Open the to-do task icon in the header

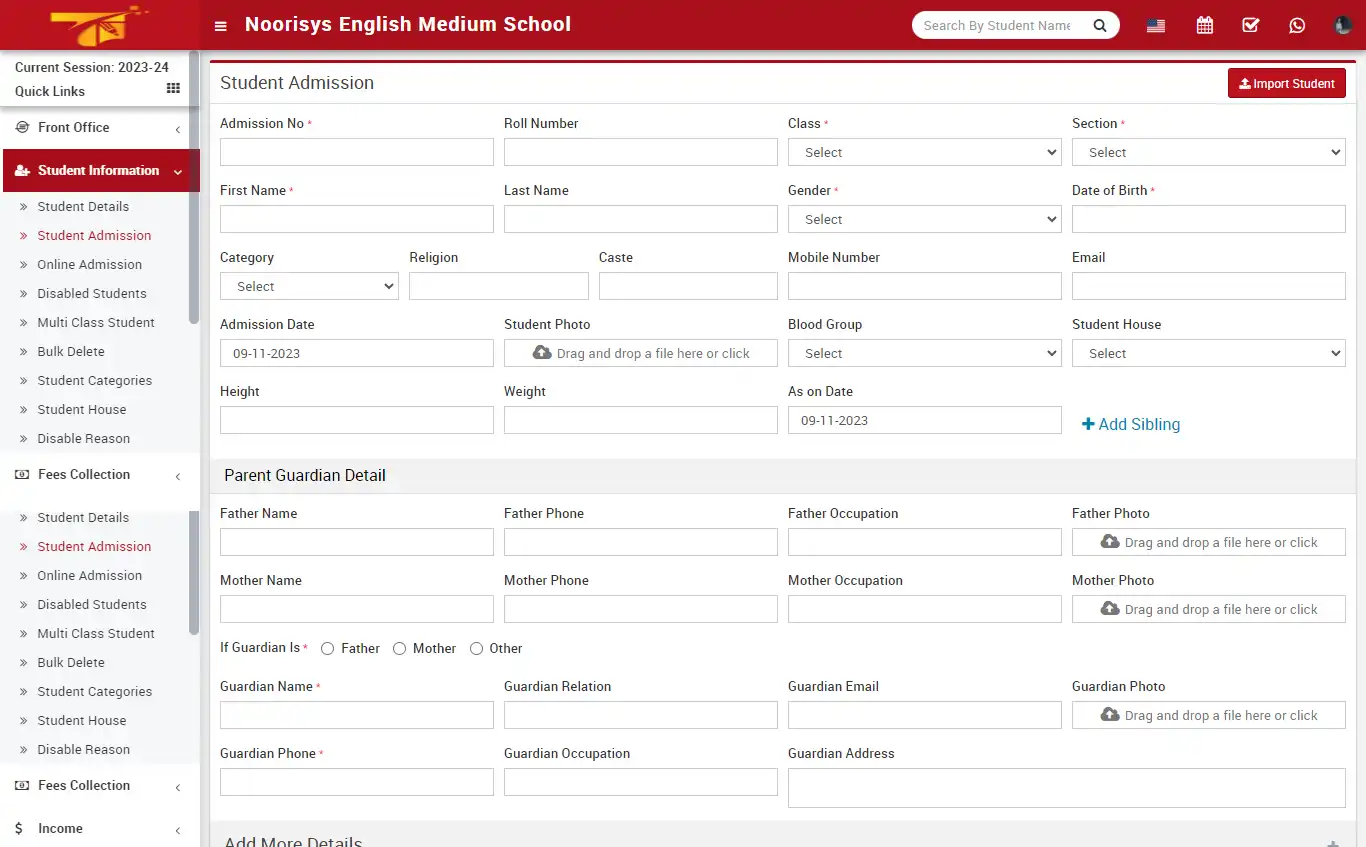(x=1250, y=25)
